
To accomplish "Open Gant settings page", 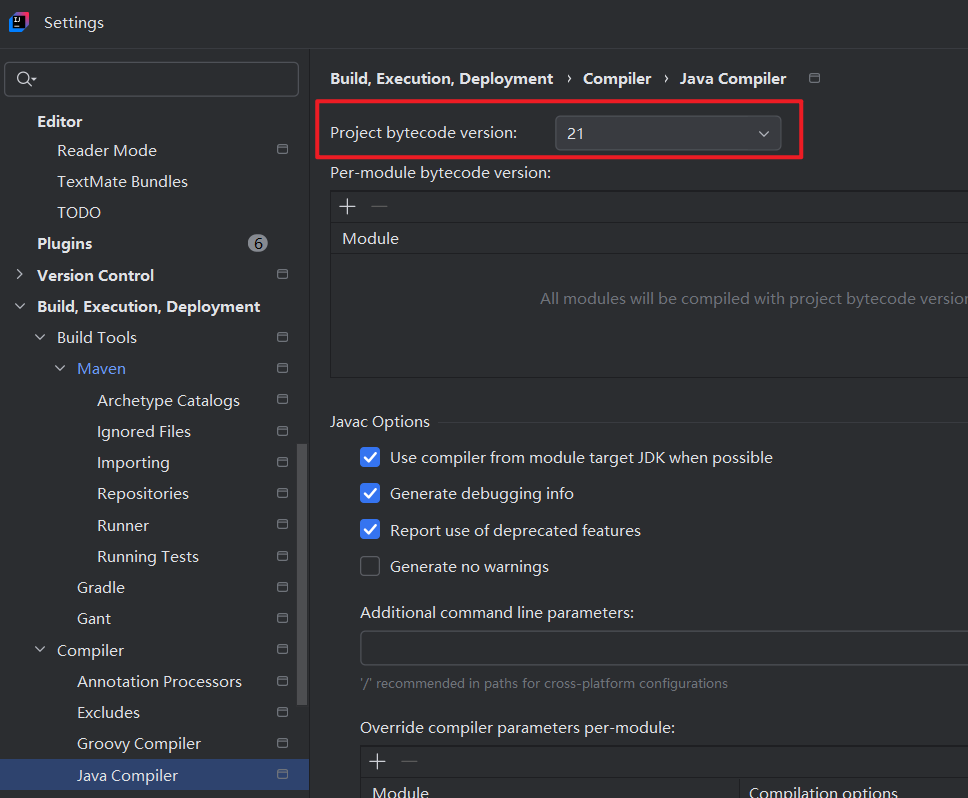I will click(94, 618).
